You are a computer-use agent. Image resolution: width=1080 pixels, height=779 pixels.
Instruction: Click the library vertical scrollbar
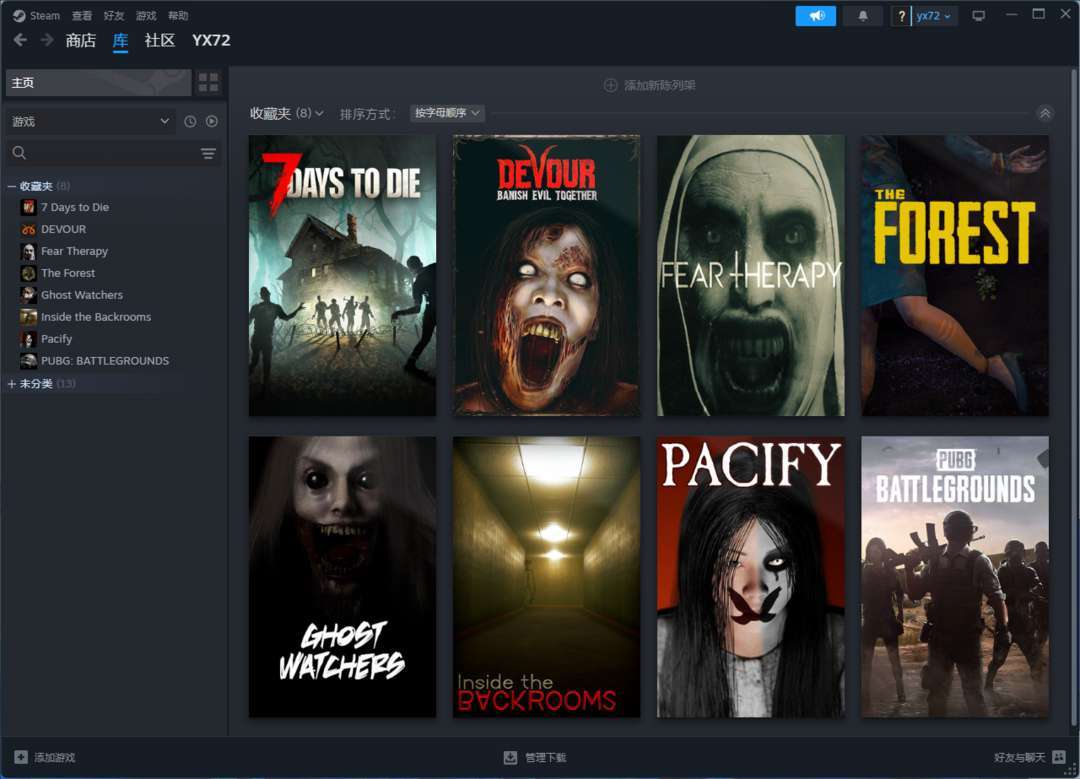1074,396
